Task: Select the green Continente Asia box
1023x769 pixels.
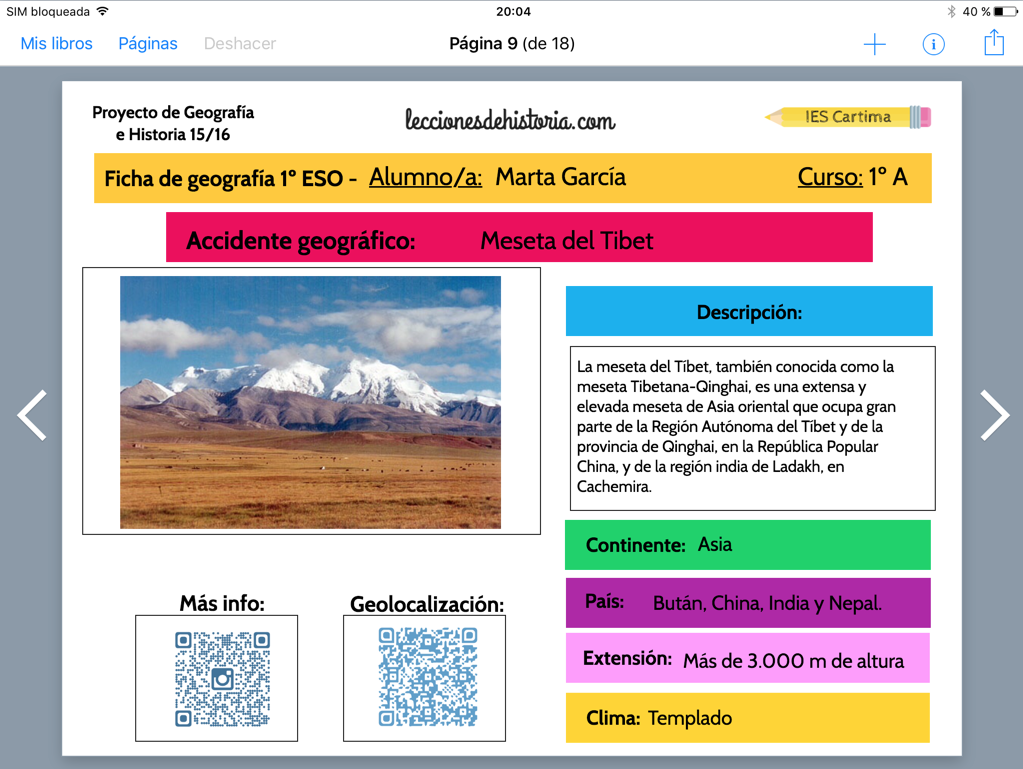Action: pos(747,545)
